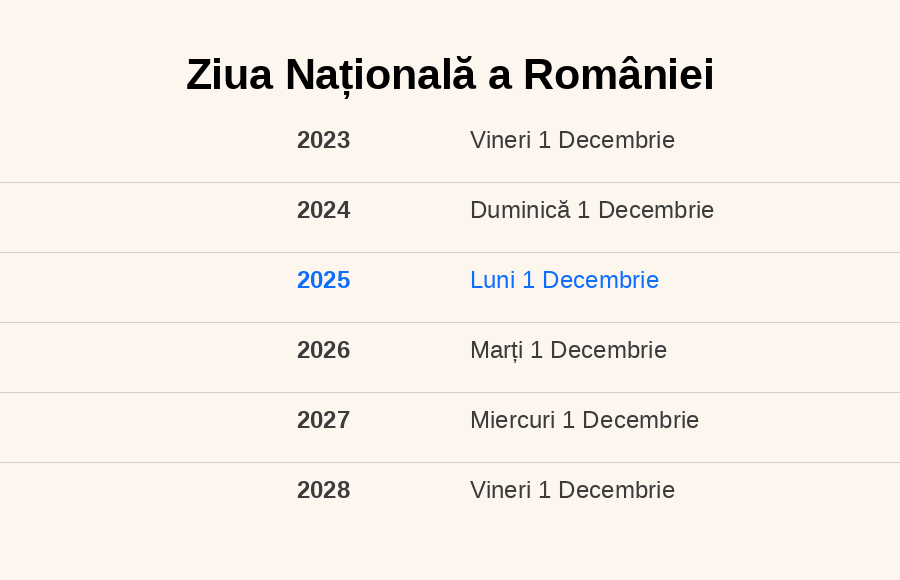Click the word Luni in blue row
The image size is (900, 580).
tap(492, 280)
